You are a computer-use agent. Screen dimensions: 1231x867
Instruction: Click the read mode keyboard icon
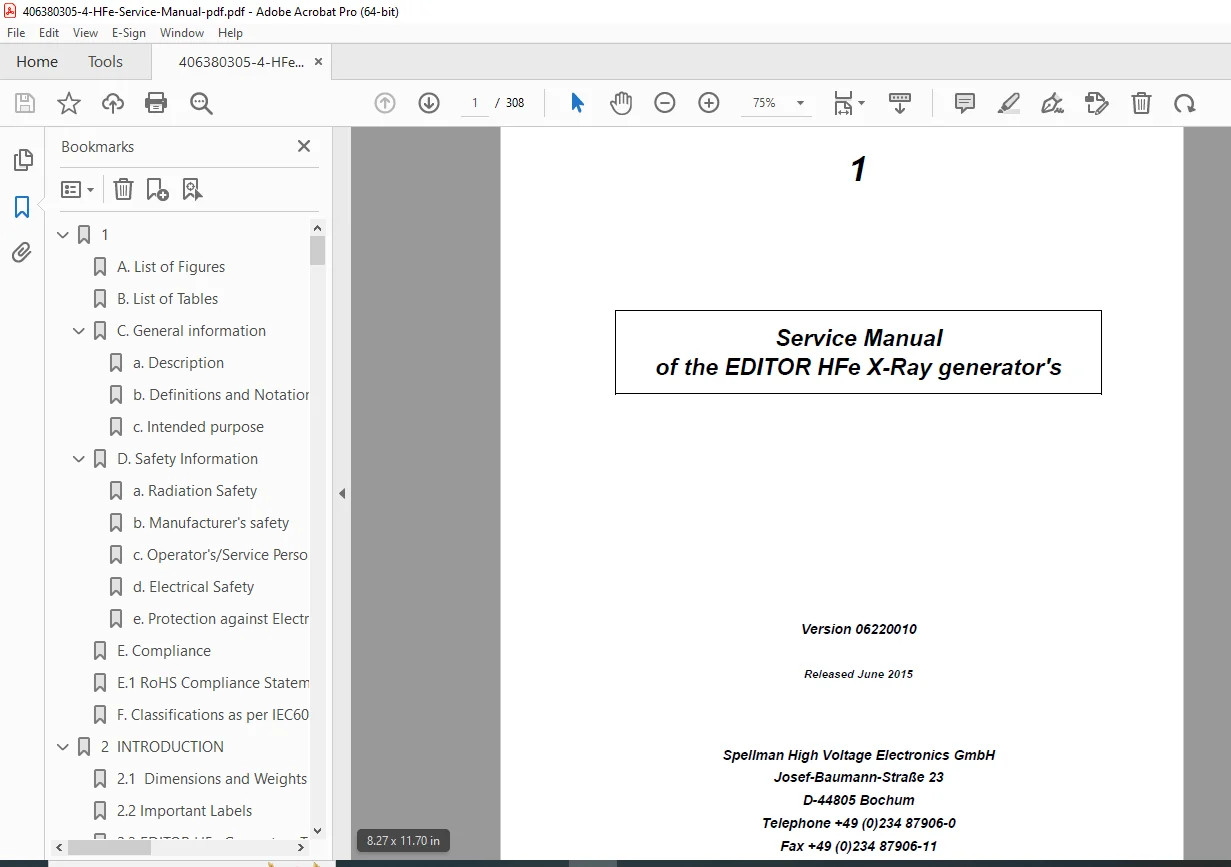click(900, 103)
